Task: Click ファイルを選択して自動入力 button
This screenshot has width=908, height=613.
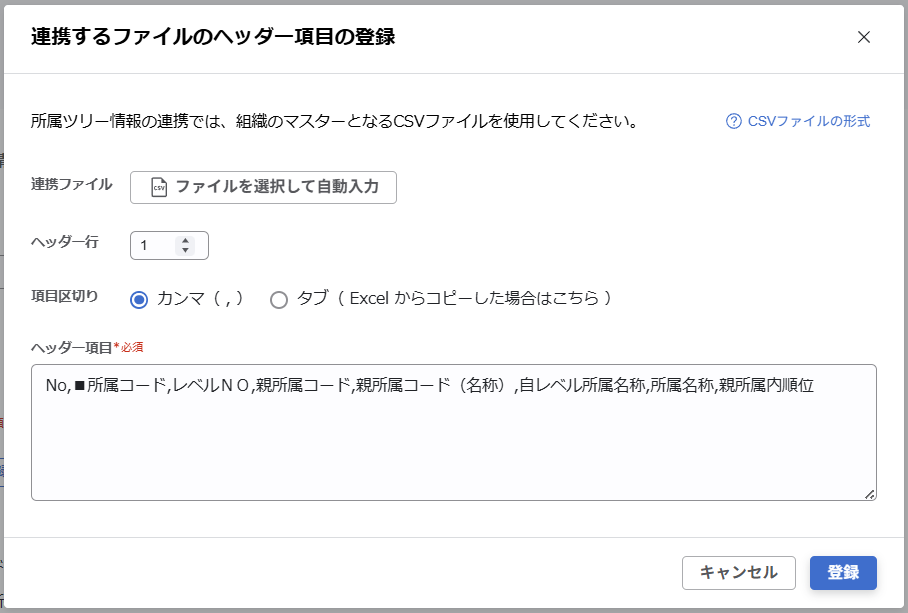Action: (x=263, y=187)
